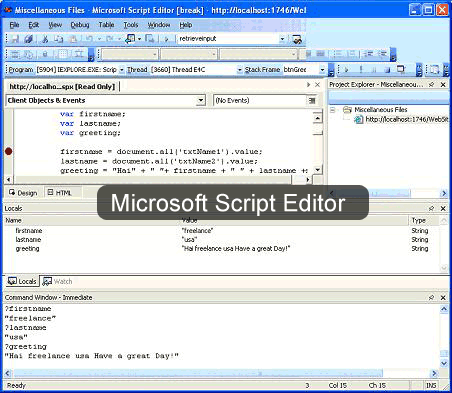Click the Navigate Backward icon
452x393 pixels.
(x=130, y=39)
